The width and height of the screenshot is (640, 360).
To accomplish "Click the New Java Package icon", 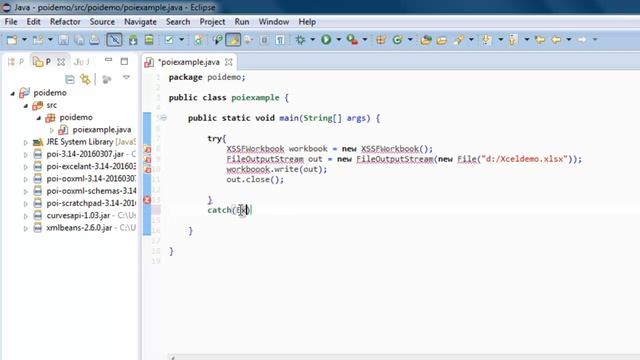I will point(381,40).
